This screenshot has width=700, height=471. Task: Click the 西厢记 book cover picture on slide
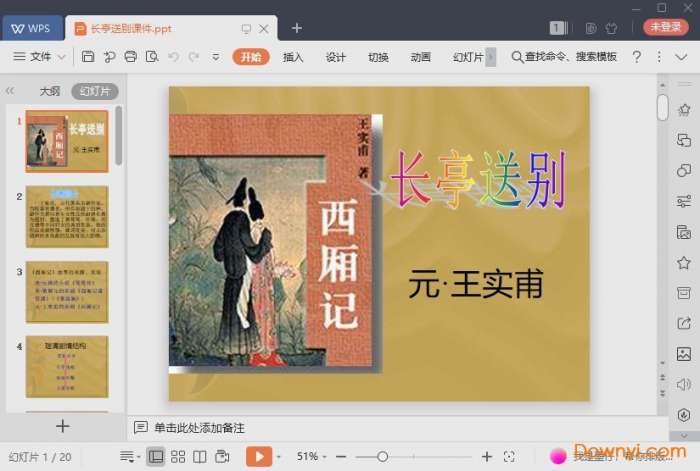click(275, 243)
